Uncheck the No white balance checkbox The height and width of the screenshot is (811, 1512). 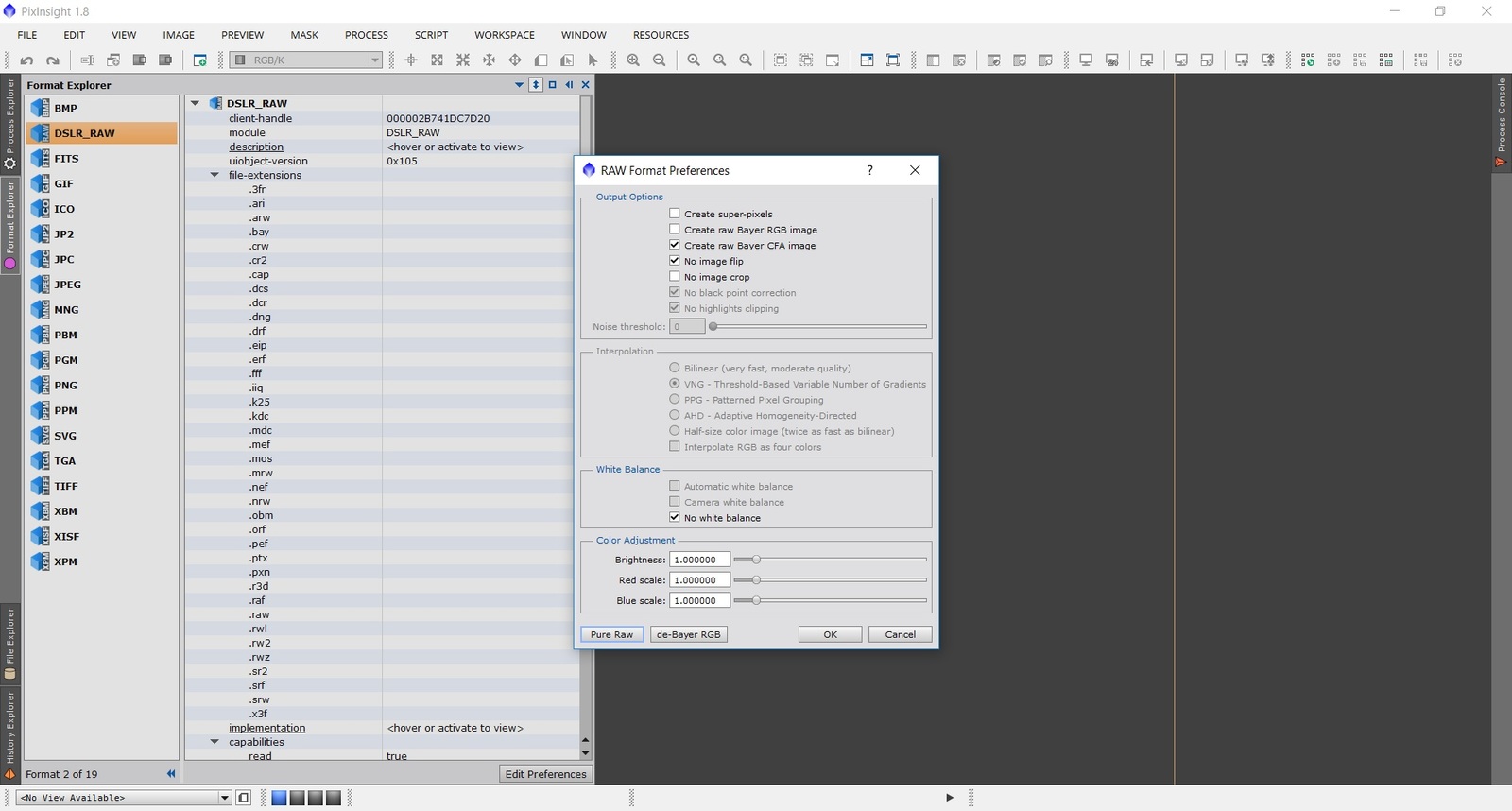675,518
